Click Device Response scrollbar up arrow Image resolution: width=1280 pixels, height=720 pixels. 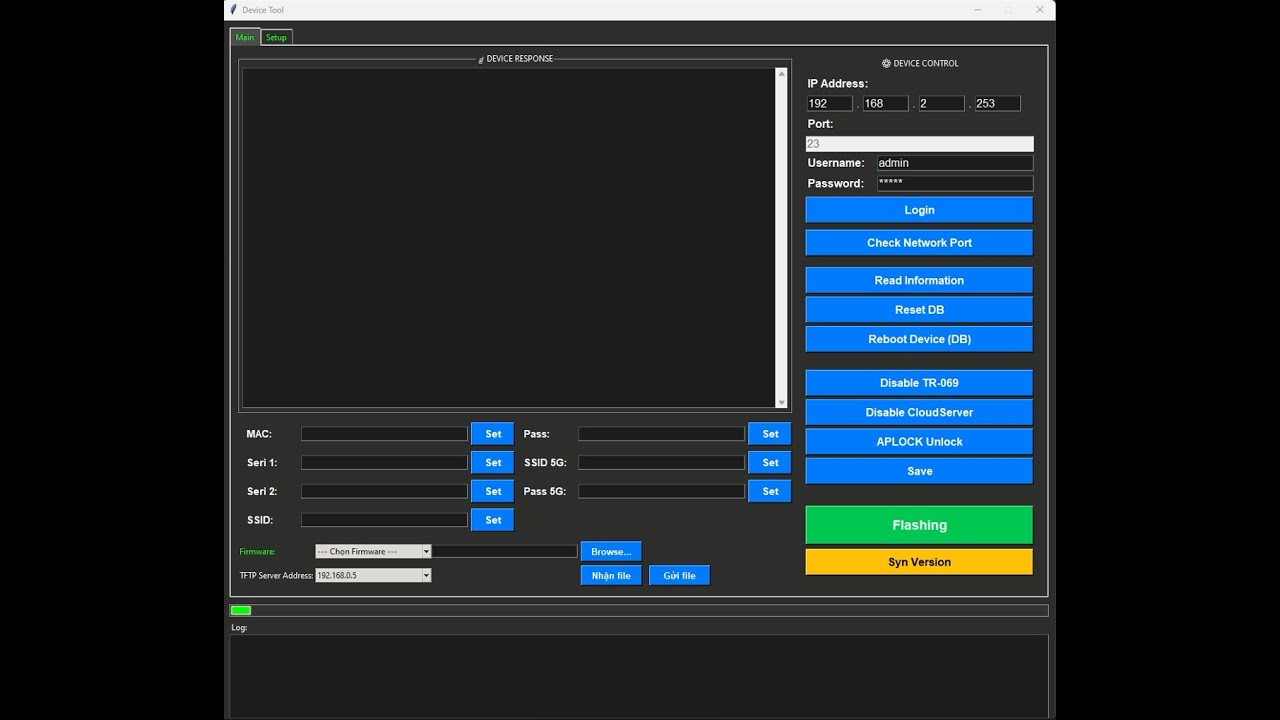point(782,73)
